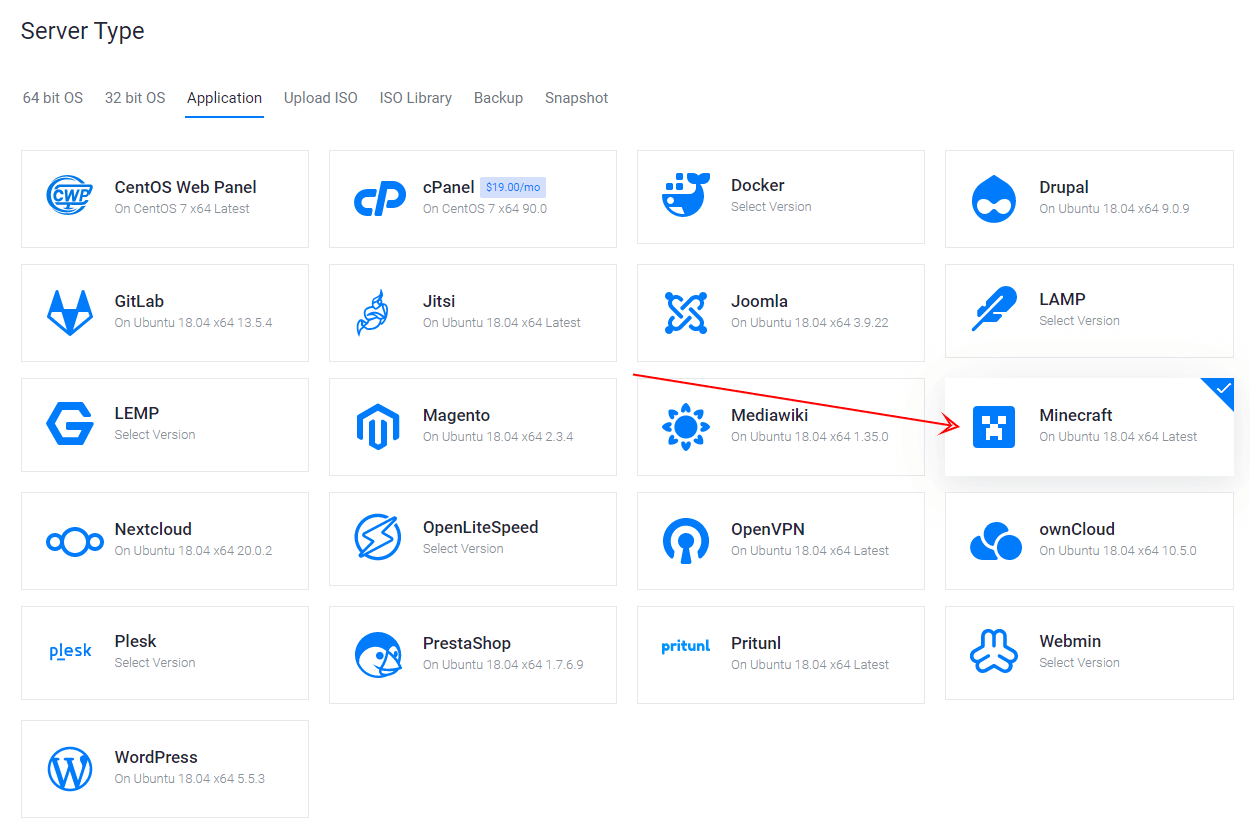Click the cPanel logo icon
Viewport: 1250px width, 826px height.
(380, 198)
